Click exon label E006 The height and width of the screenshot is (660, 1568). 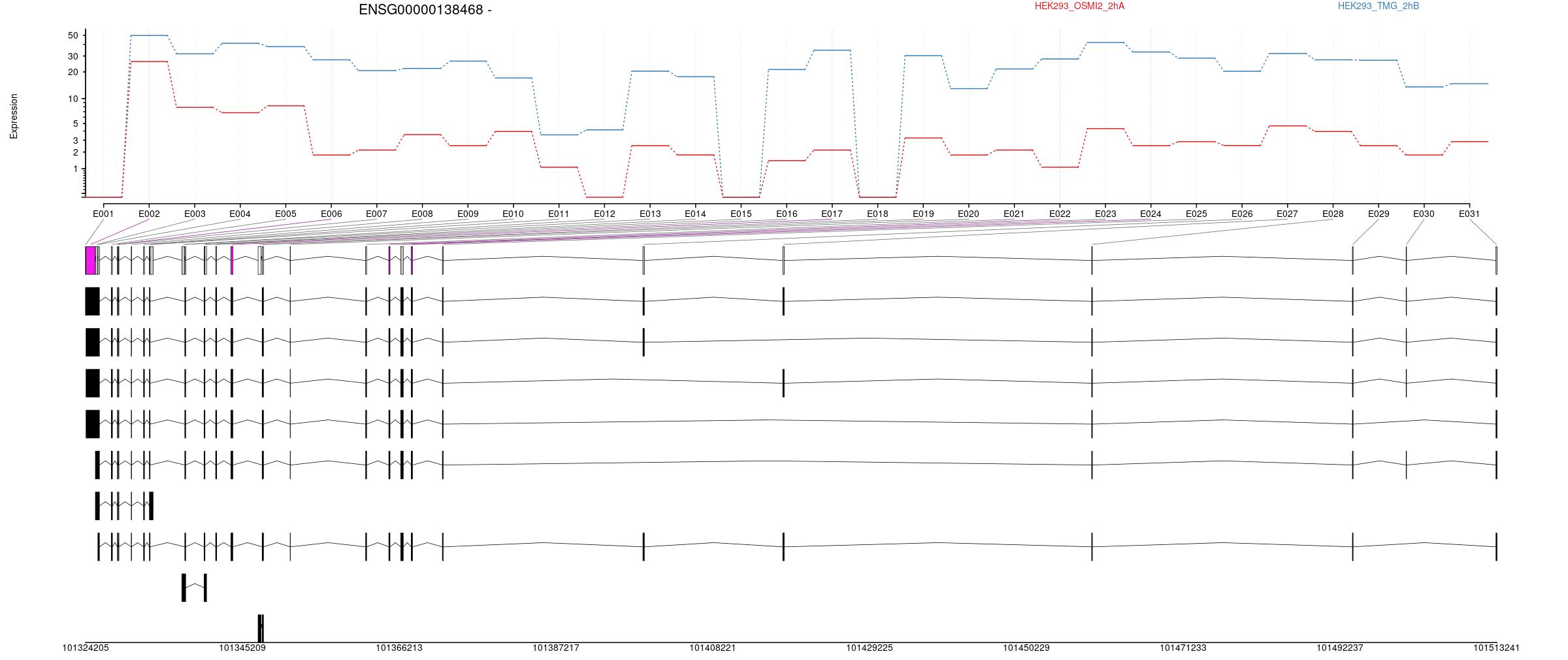tap(331, 214)
